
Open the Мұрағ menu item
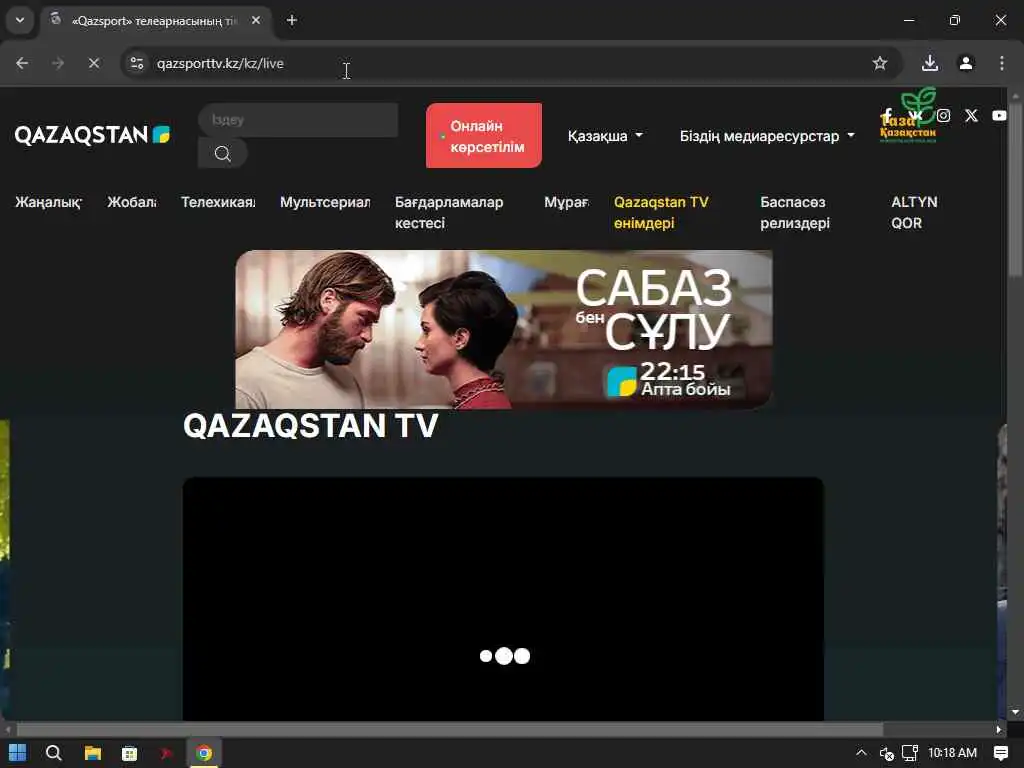coord(566,202)
